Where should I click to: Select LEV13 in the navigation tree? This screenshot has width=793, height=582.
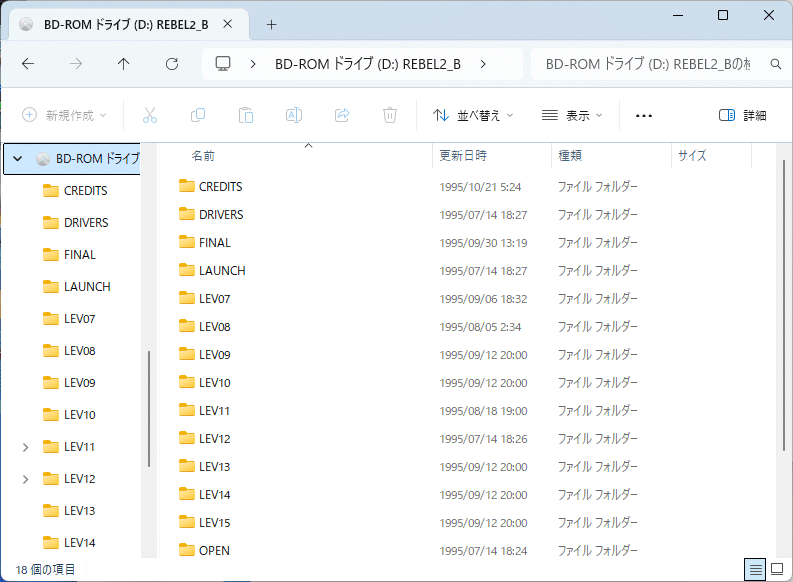pos(79,511)
